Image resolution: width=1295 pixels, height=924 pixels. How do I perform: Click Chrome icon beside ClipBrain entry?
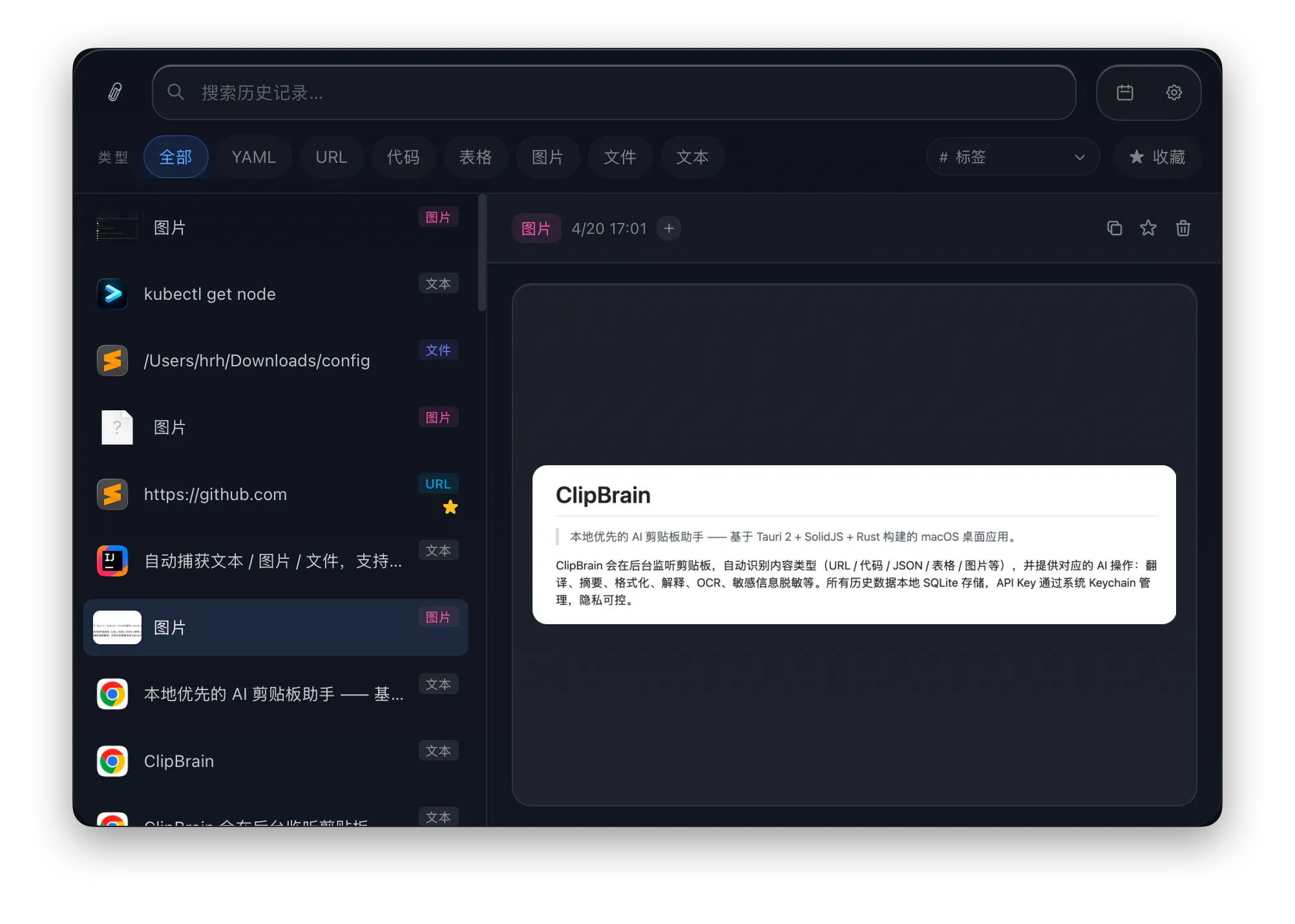coord(112,761)
